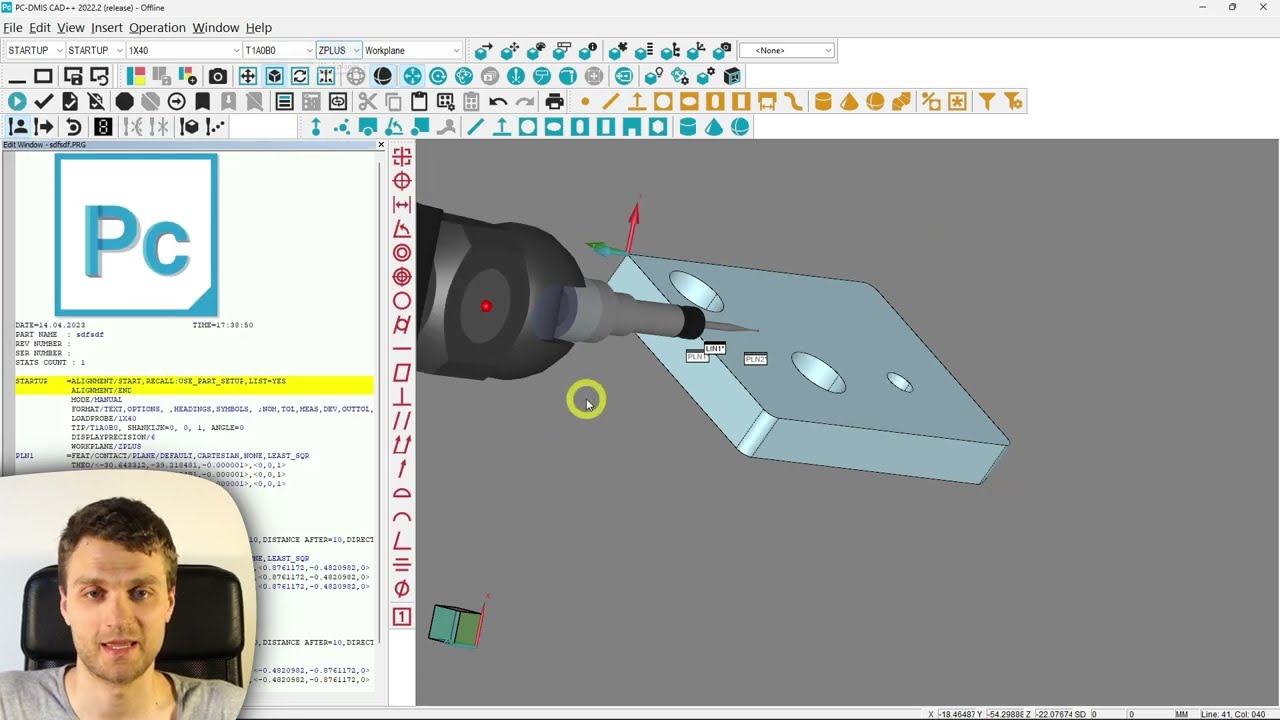Click the camera screen-capture icon
Image resolution: width=1280 pixels, height=720 pixels.
point(218,76)
